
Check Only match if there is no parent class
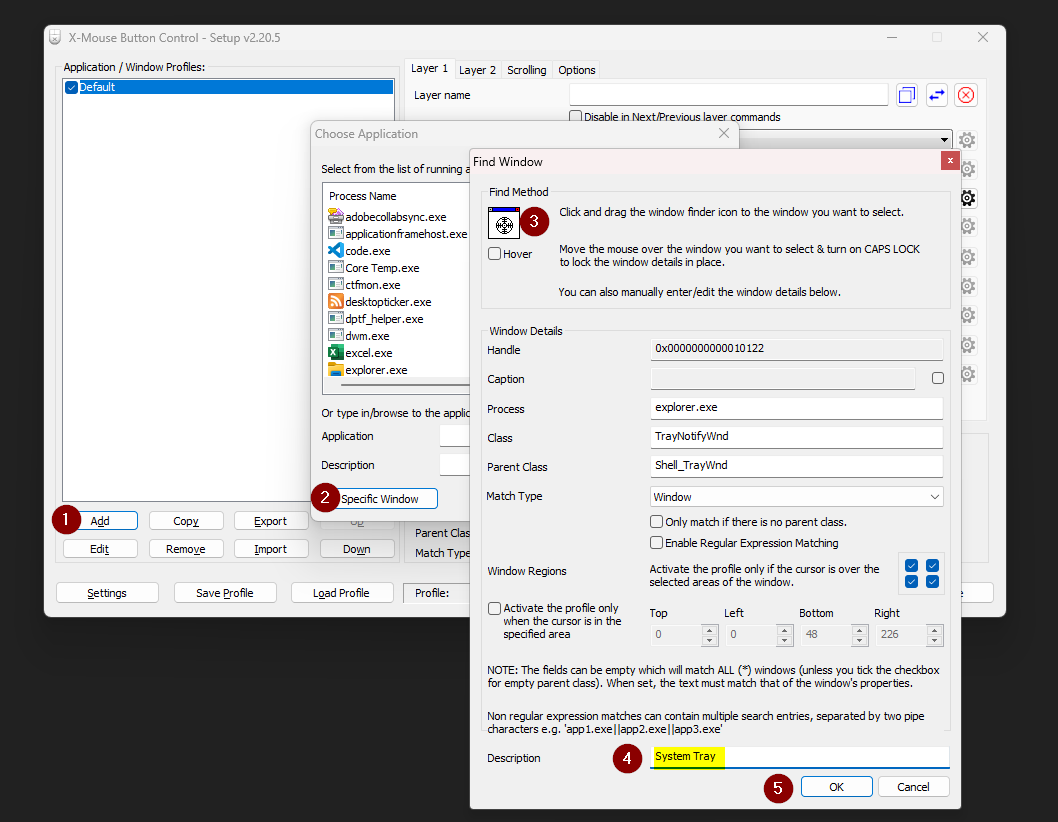pos(656,522)
